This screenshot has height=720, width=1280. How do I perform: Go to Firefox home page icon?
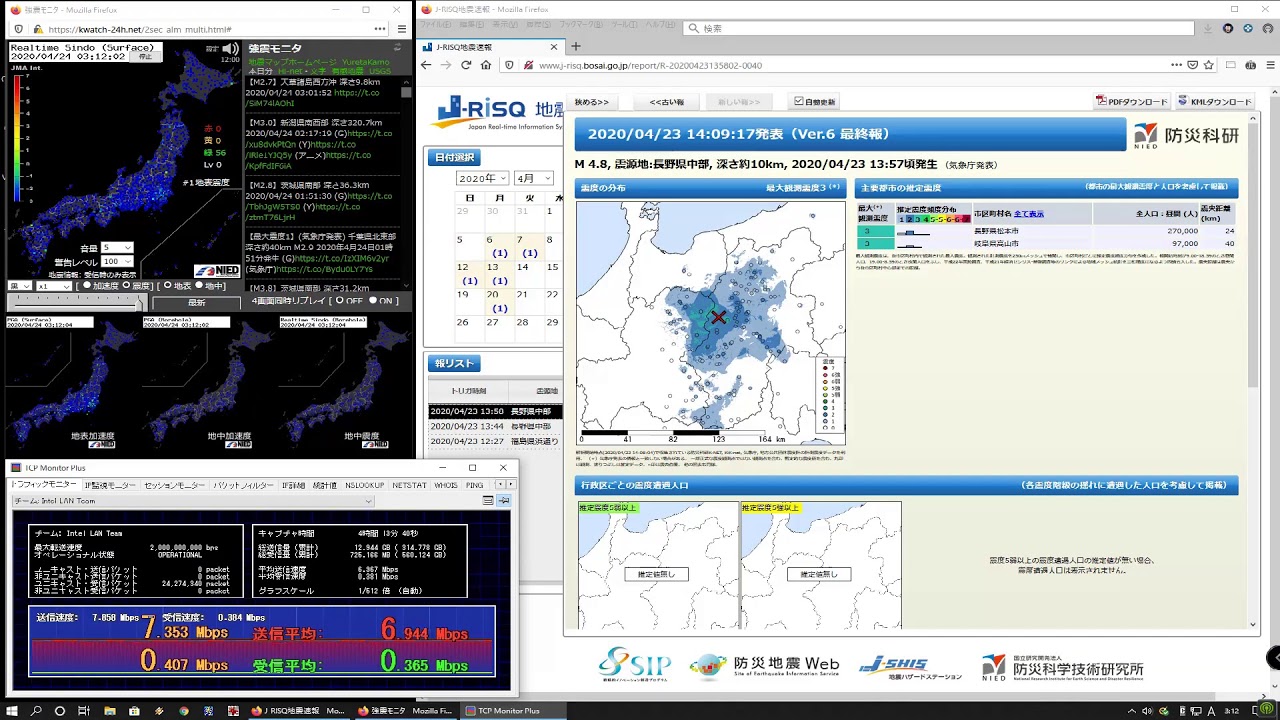486,65
